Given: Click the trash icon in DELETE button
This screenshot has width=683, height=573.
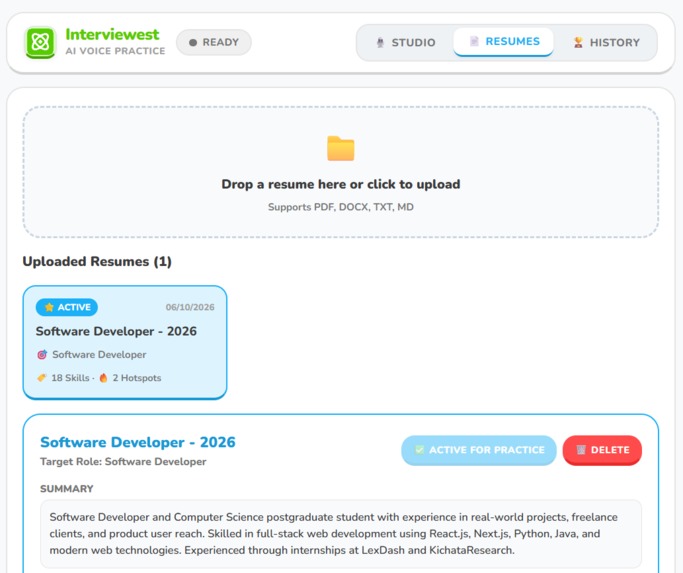Looking at the screenshot, I should coord(581,450).
